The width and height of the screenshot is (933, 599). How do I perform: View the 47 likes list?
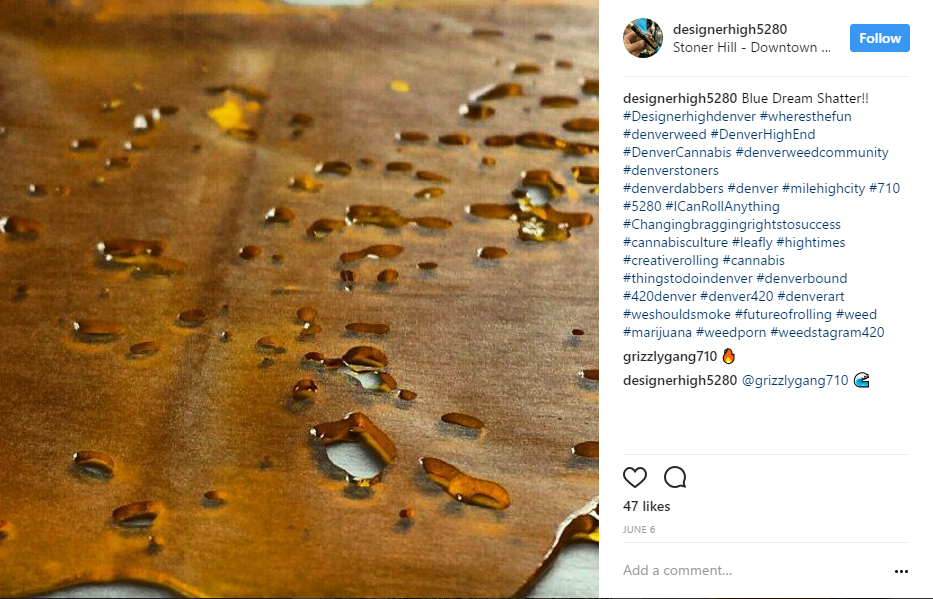point(646,506)
